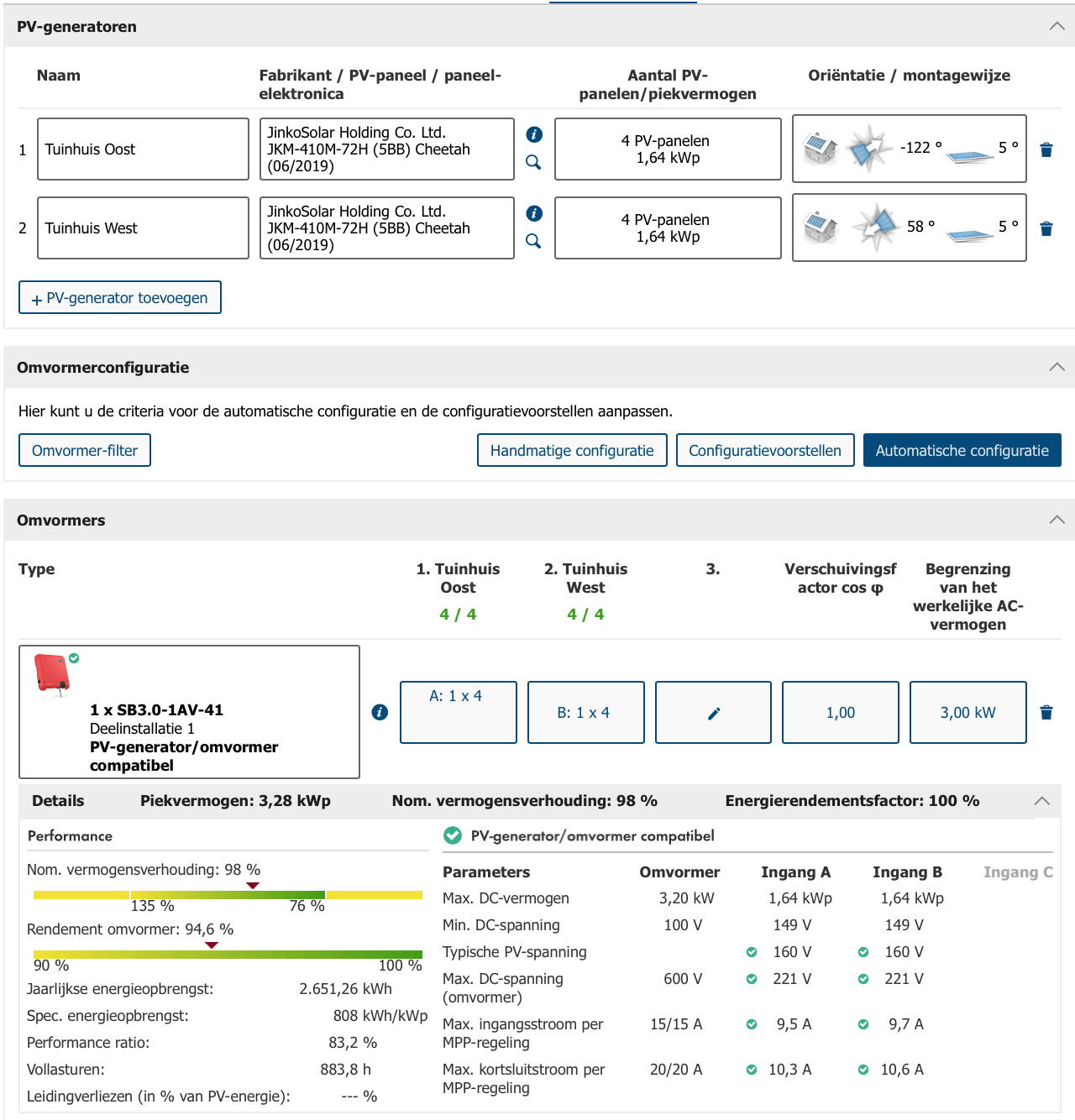Run Automatische configuratie
Image resolution: width=1075 pixels, height=1120 pixels.
pos(962,450)
